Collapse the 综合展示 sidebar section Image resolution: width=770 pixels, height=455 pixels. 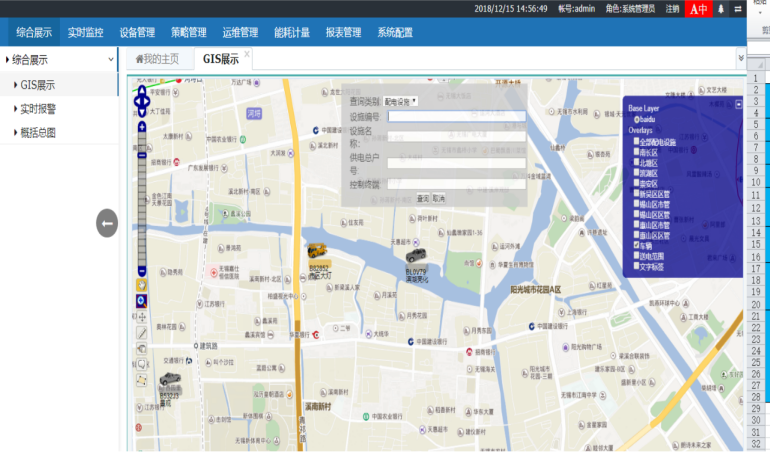[59, 60]
